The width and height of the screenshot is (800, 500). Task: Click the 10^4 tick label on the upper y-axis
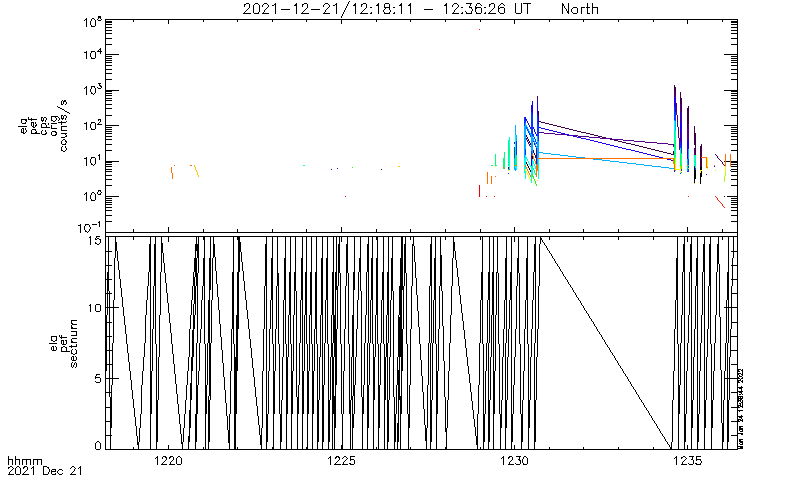tap(93, 53)
